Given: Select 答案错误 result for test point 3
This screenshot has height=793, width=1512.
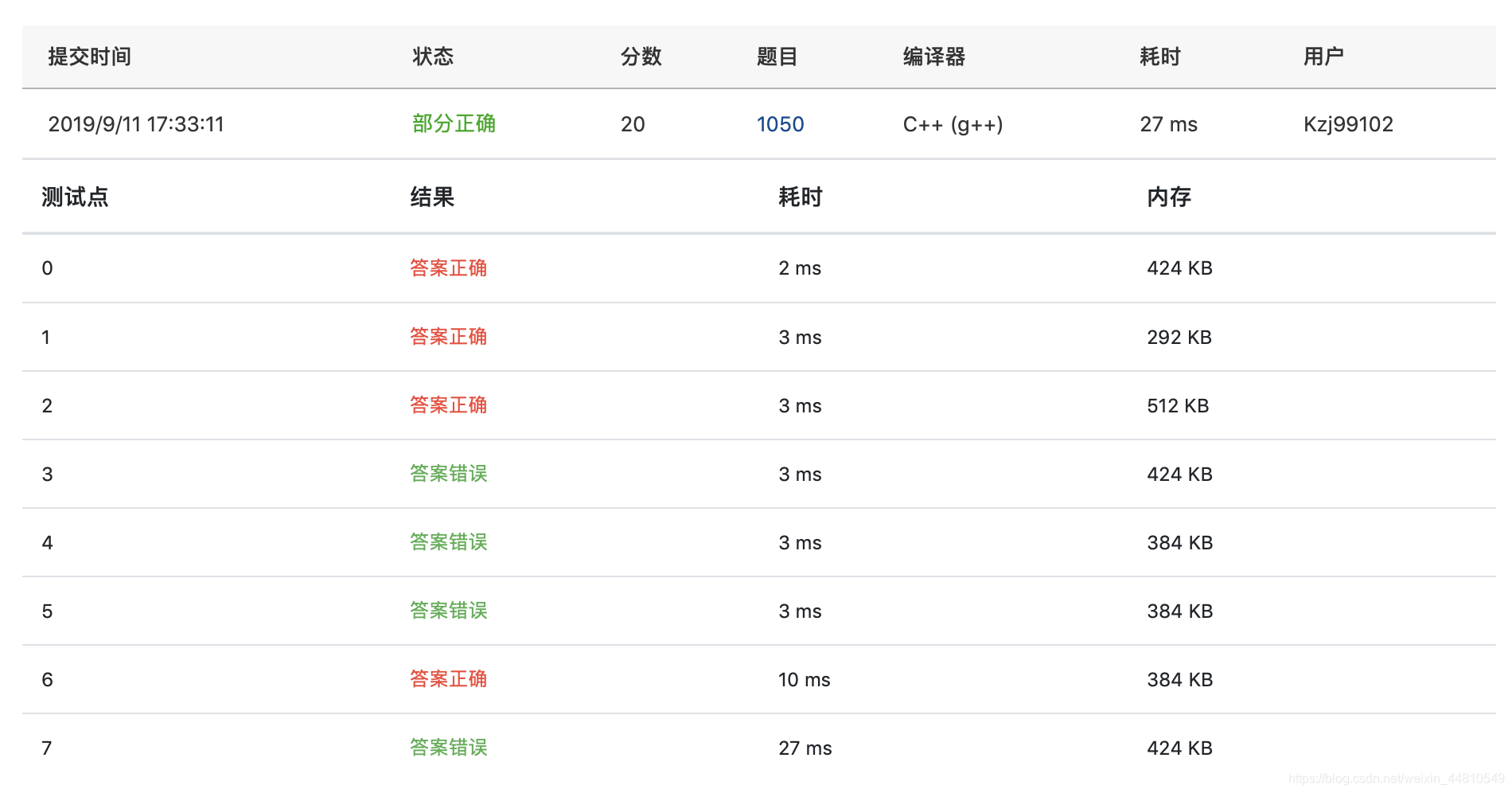Looking at the screenshot, I should click(448, 474).
